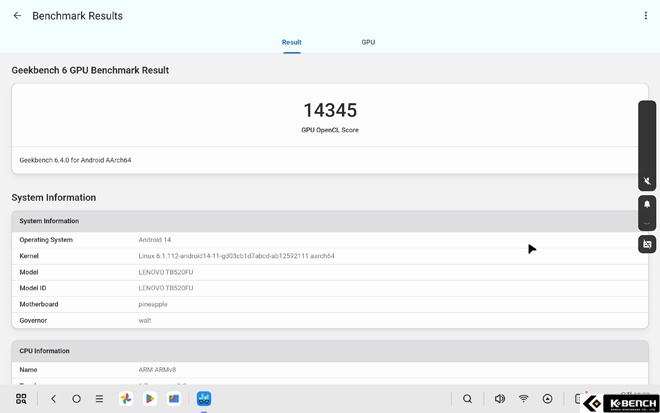Screen dimensions: 660x413
Task: Click the Motherboard row label
Action: point(39,304)
